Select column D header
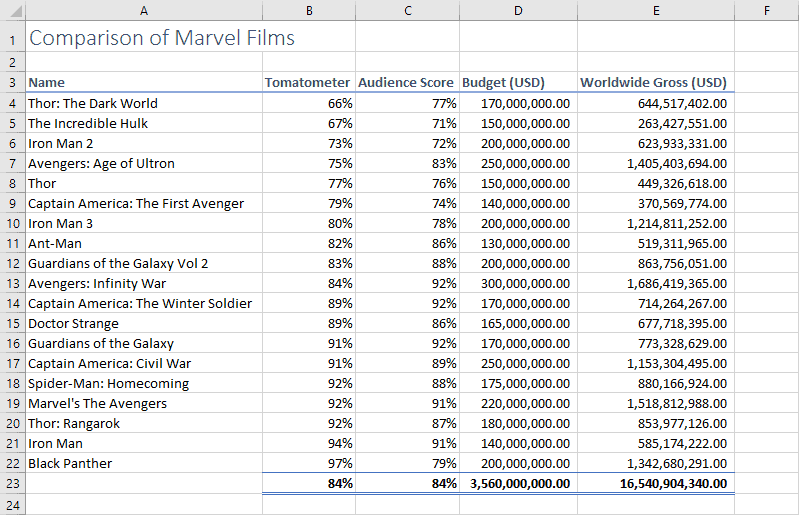This screenshot has height=515, width=799. [x=518, y=10]
